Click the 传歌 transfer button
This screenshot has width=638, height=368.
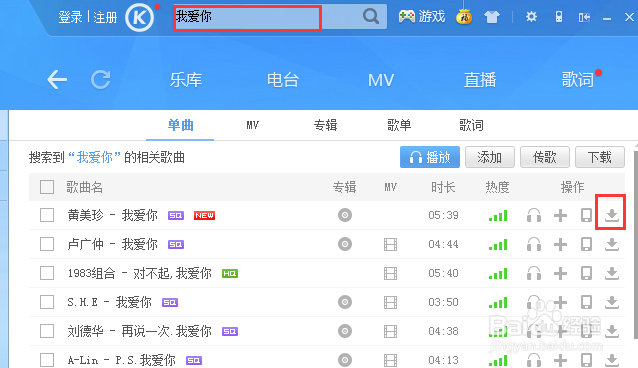click(545, 157)
